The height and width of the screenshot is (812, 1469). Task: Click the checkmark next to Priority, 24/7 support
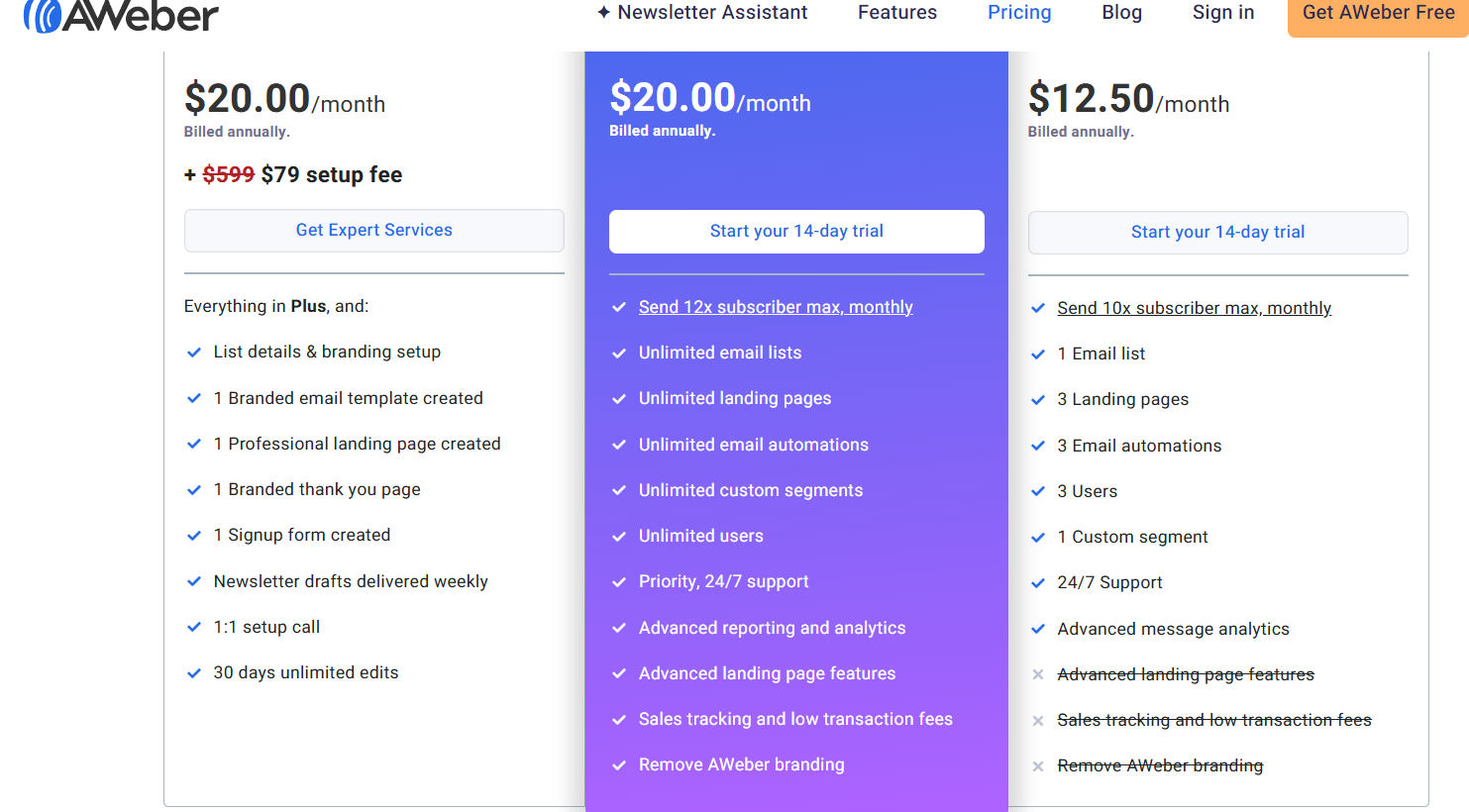[x=618, y=581]
